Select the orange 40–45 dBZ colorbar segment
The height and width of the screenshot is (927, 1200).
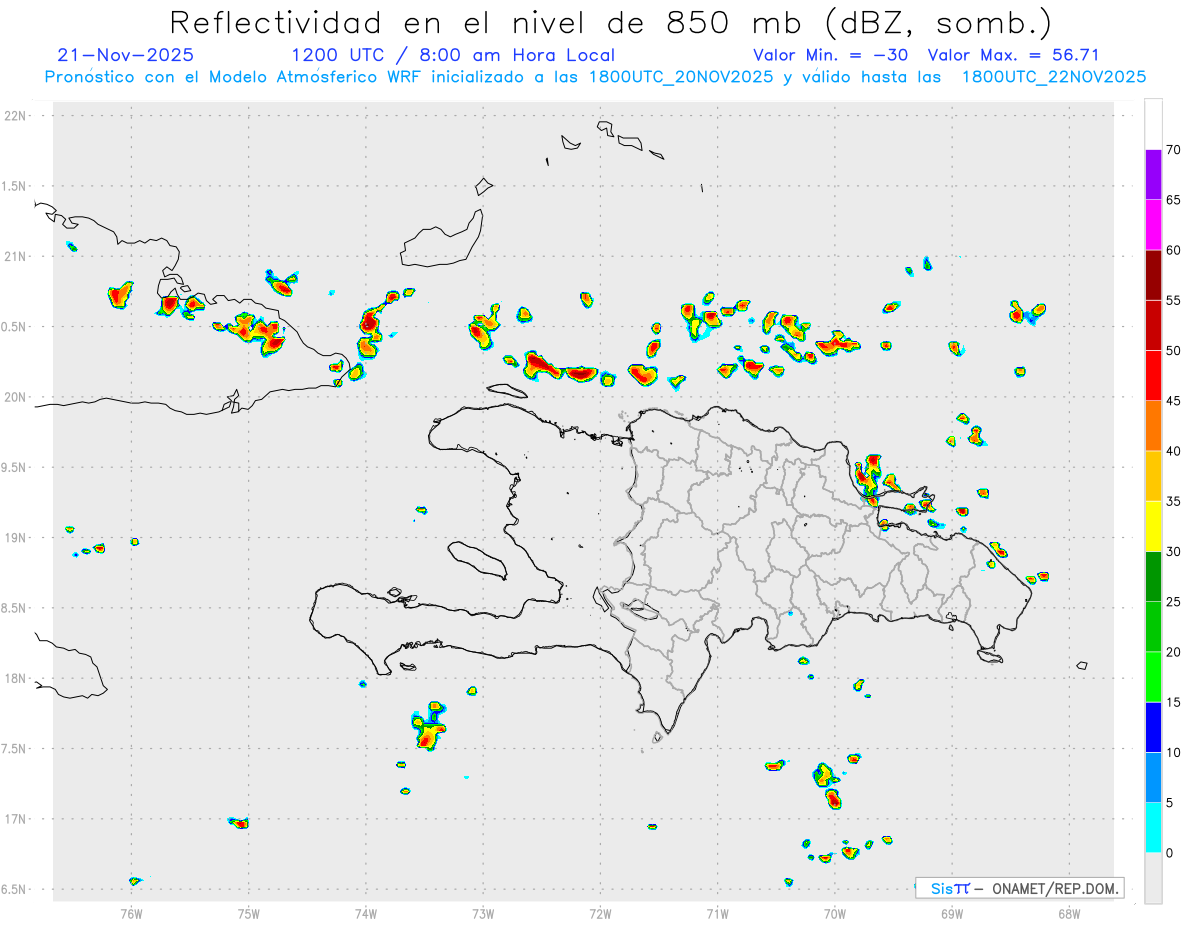tap(1153, 426)
